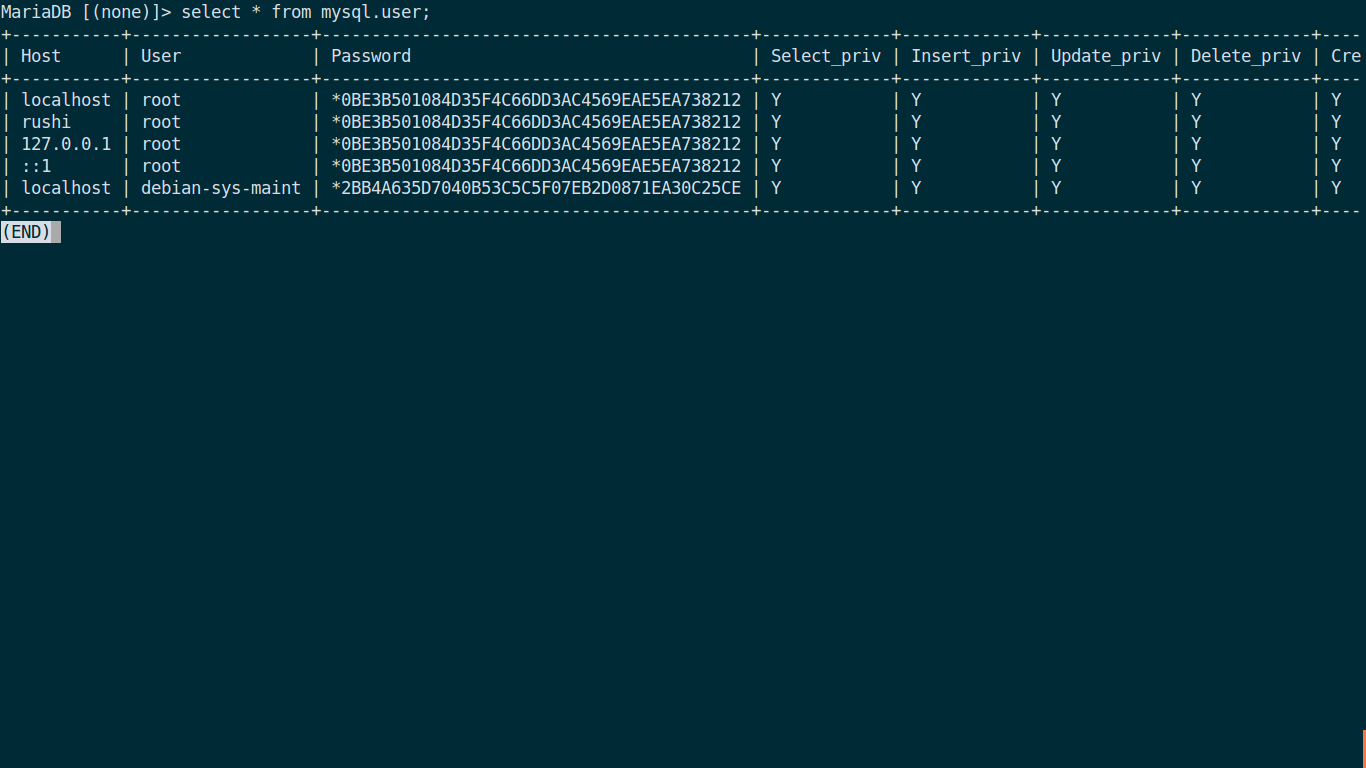Click Delete_priv Y in the debian-sys-maint row

[x=1196, y=188]
